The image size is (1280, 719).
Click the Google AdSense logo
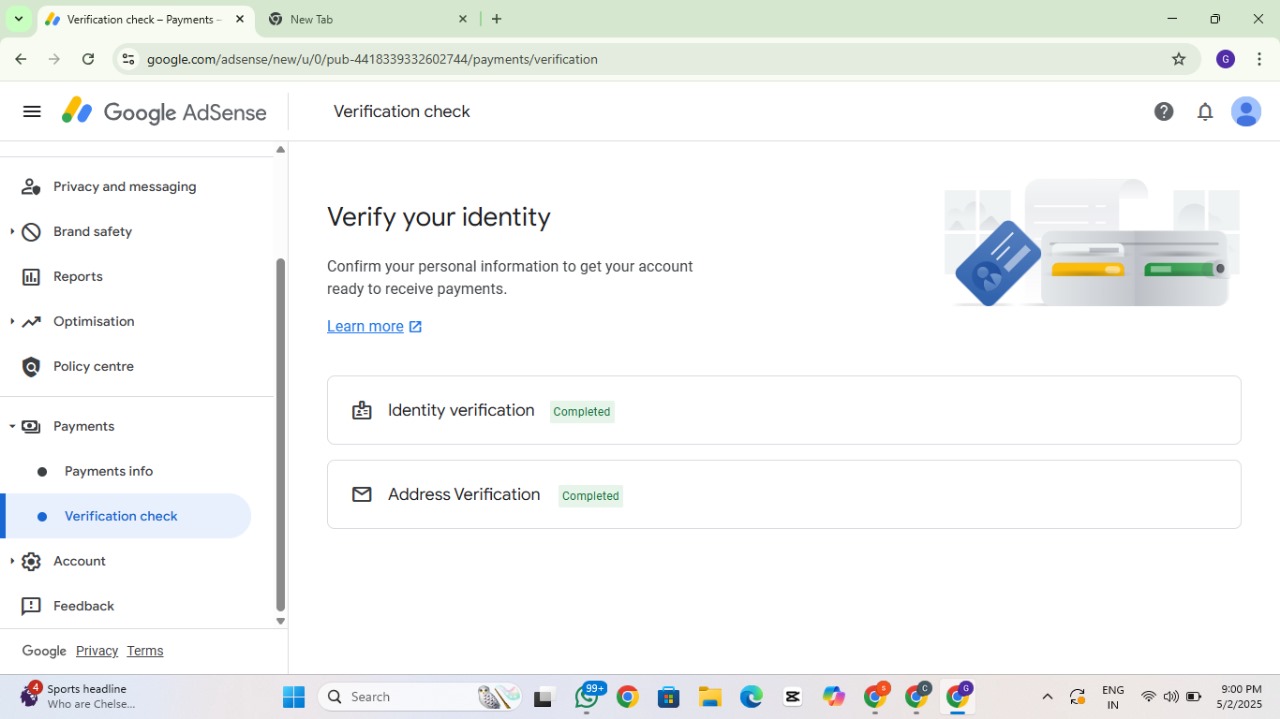click(x=165, y=112)
